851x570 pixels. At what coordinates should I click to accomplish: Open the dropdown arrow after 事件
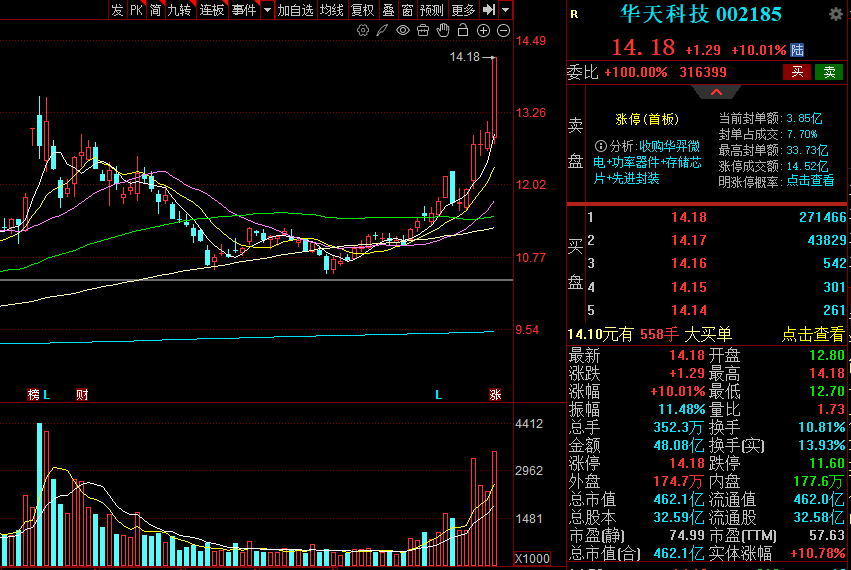point(267,10)
